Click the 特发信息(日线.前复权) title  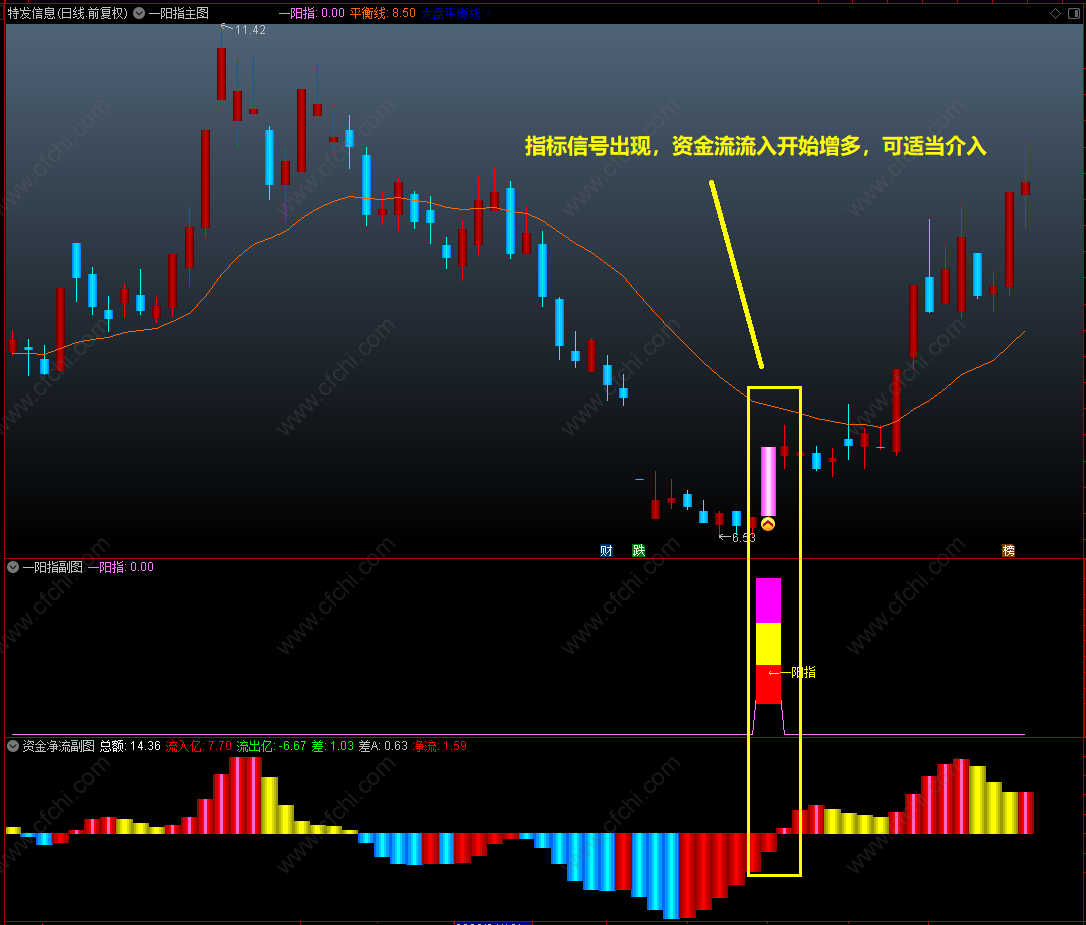(67, 13)
